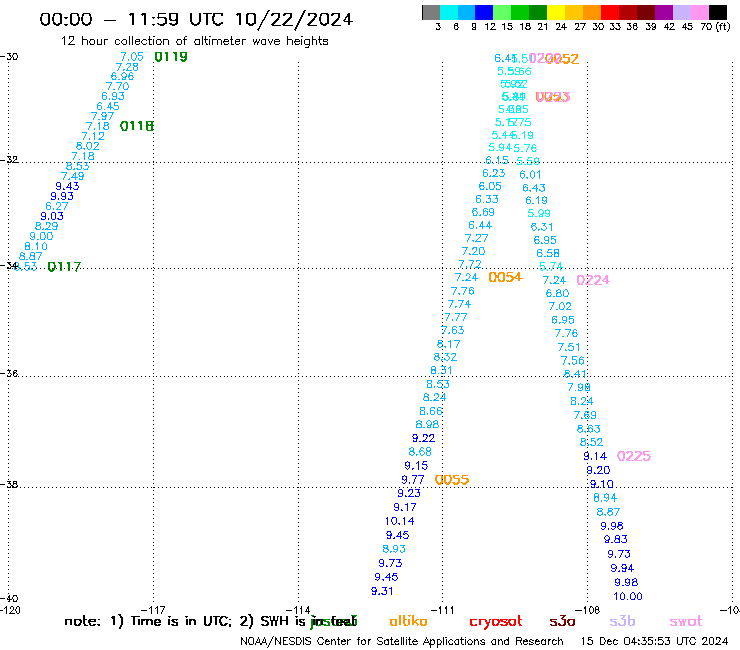Image resolution: width=740 pixels, height=650 pixels.
Task: Click the pink swatch in the color scale
Action: tap(700, 12)
